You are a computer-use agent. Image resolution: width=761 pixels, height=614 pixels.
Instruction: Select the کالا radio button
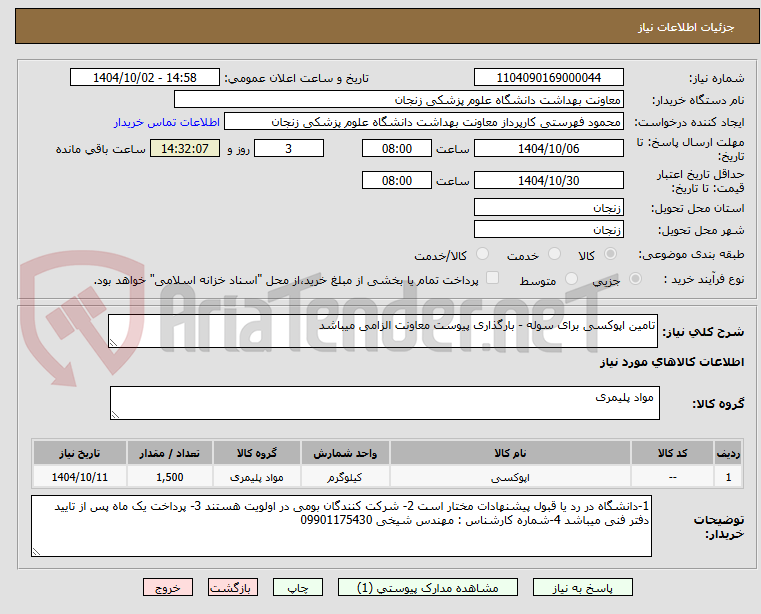pyautogui.click(x=610, y=254)
